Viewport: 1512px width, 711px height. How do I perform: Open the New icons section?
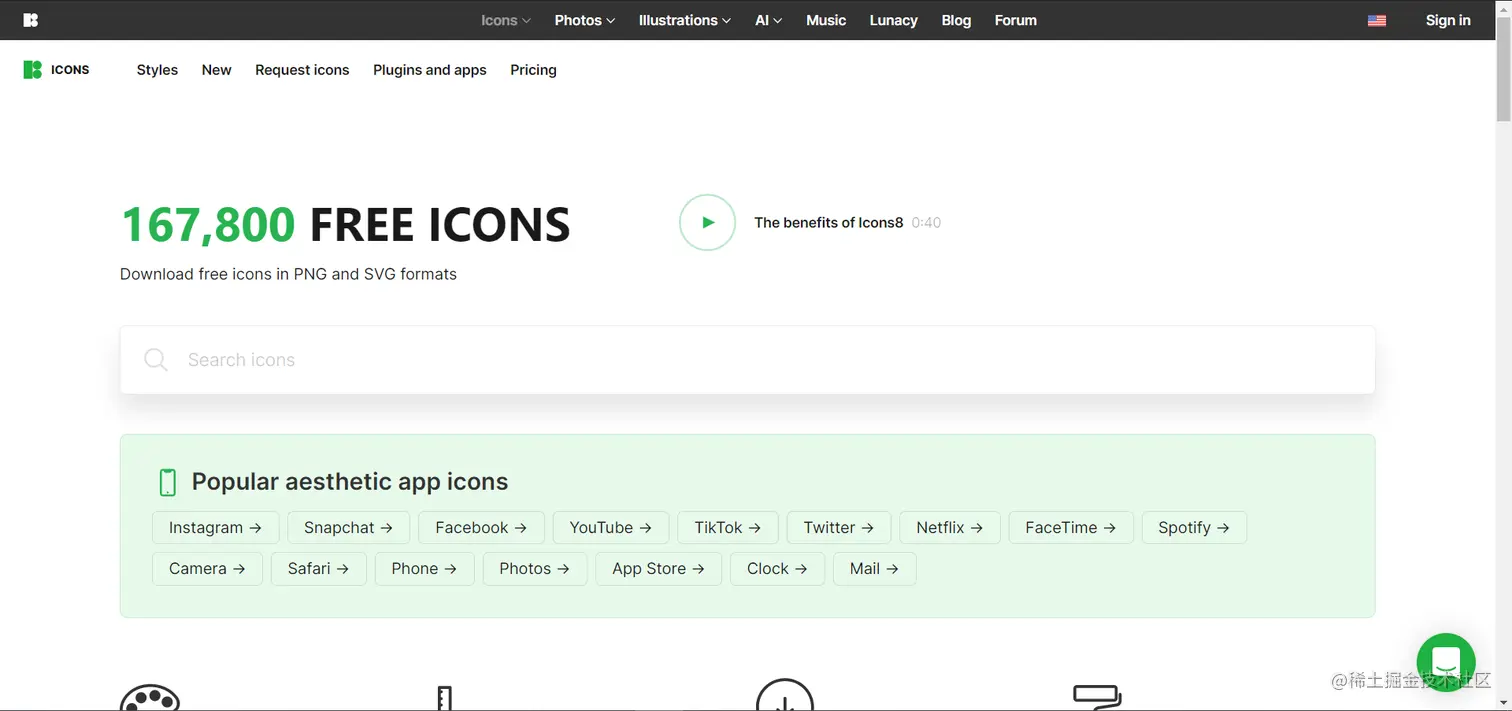pos(216,70)
